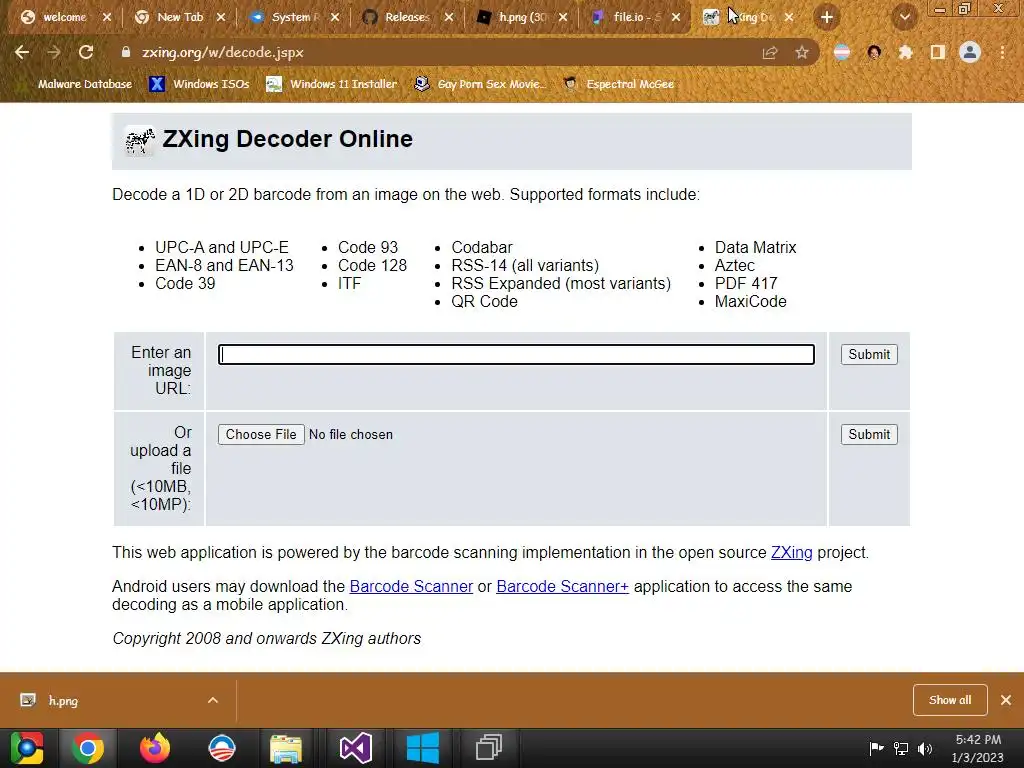Submit the uploaded file
This screenshot has width=1024, height=768.
(x=869, y=435)
